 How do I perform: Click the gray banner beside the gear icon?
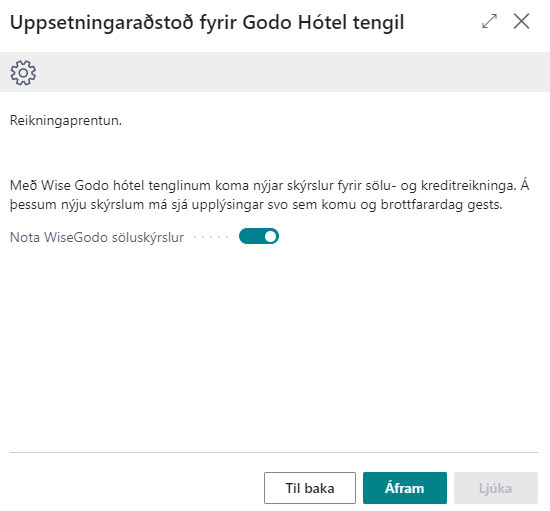pos(293,72)
